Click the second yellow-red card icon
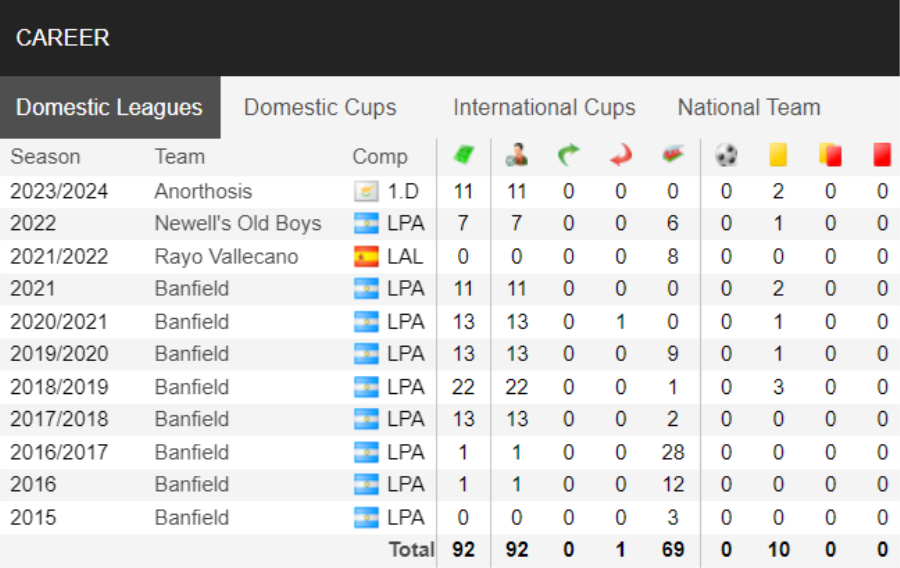900x568 pixels. point(830,155)
